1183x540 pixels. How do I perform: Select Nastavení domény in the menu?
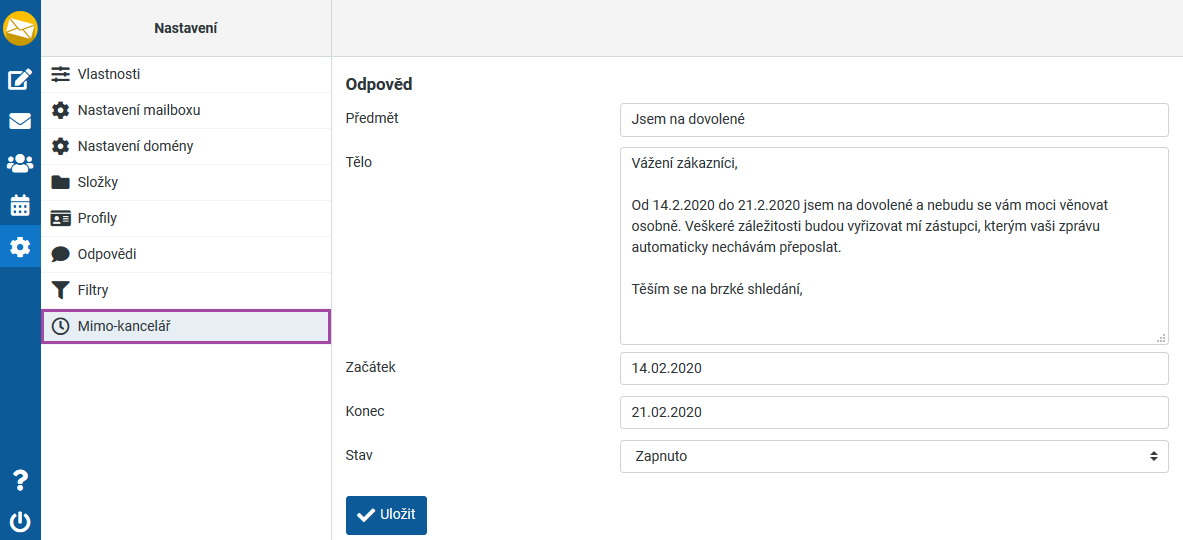point(135,146)
